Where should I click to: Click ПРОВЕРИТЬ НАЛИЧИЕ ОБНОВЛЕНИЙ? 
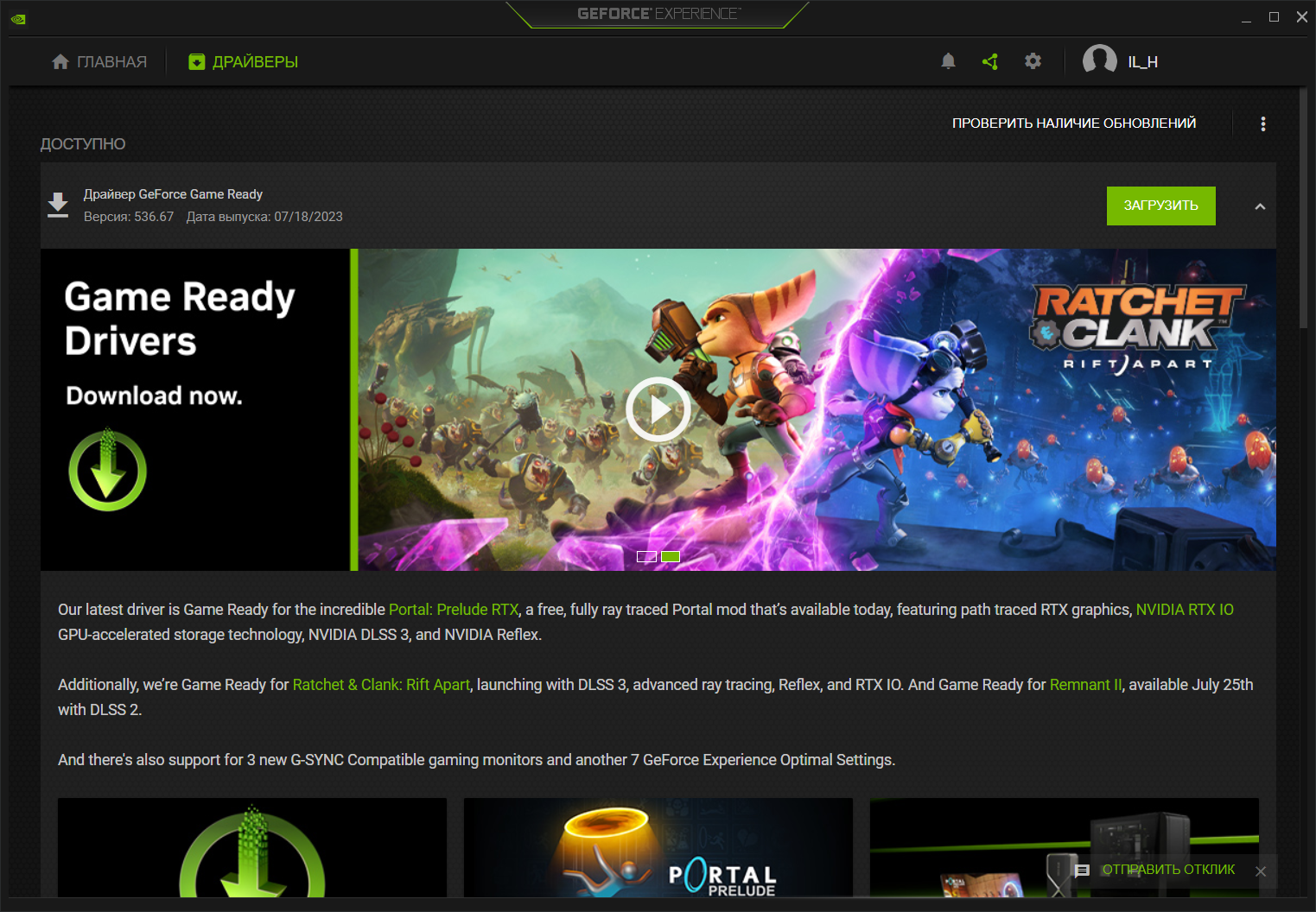[x=1074, y=123]
